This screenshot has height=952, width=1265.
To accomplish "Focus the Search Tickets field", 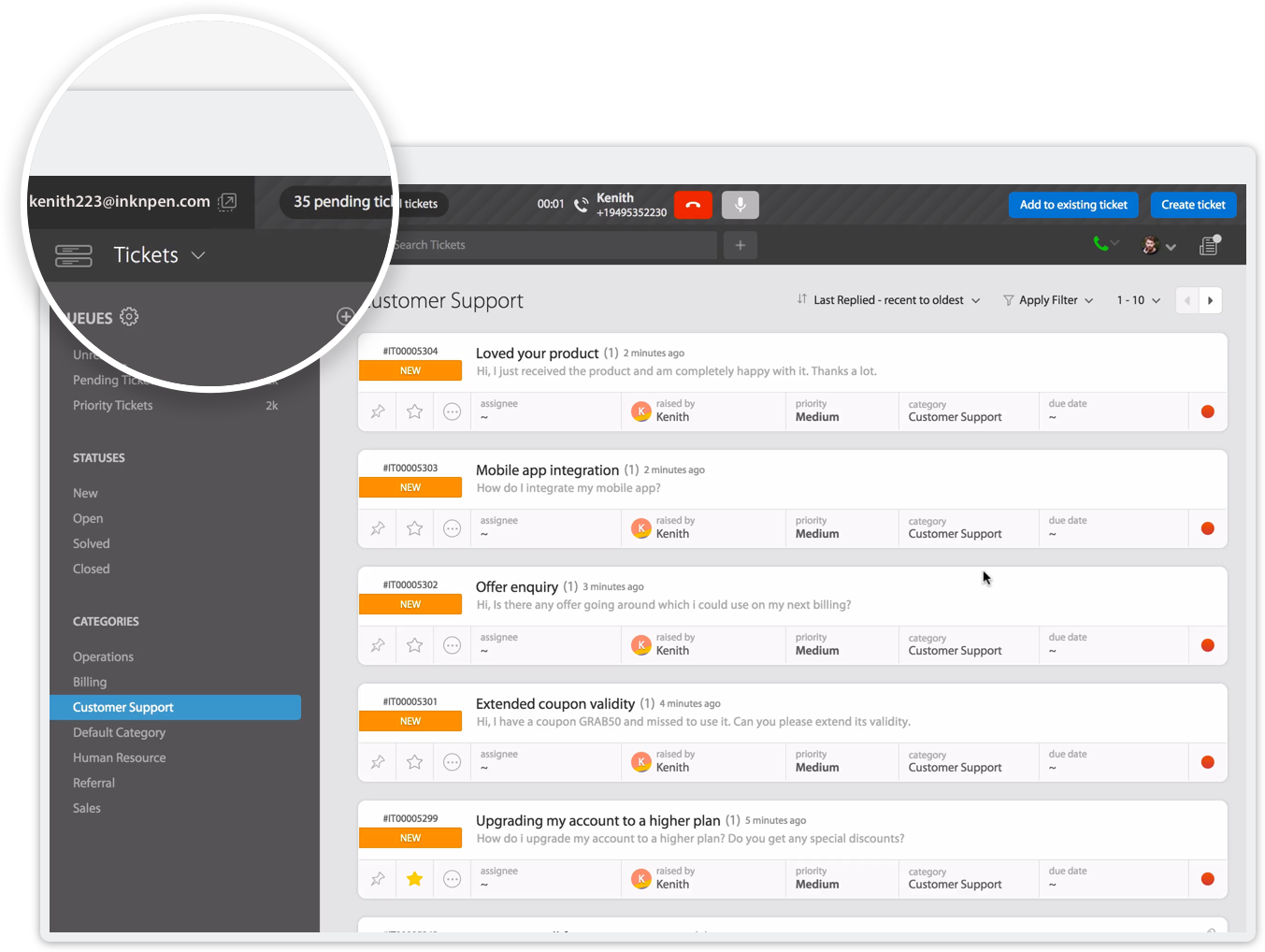I will click(x=553, y=245).
